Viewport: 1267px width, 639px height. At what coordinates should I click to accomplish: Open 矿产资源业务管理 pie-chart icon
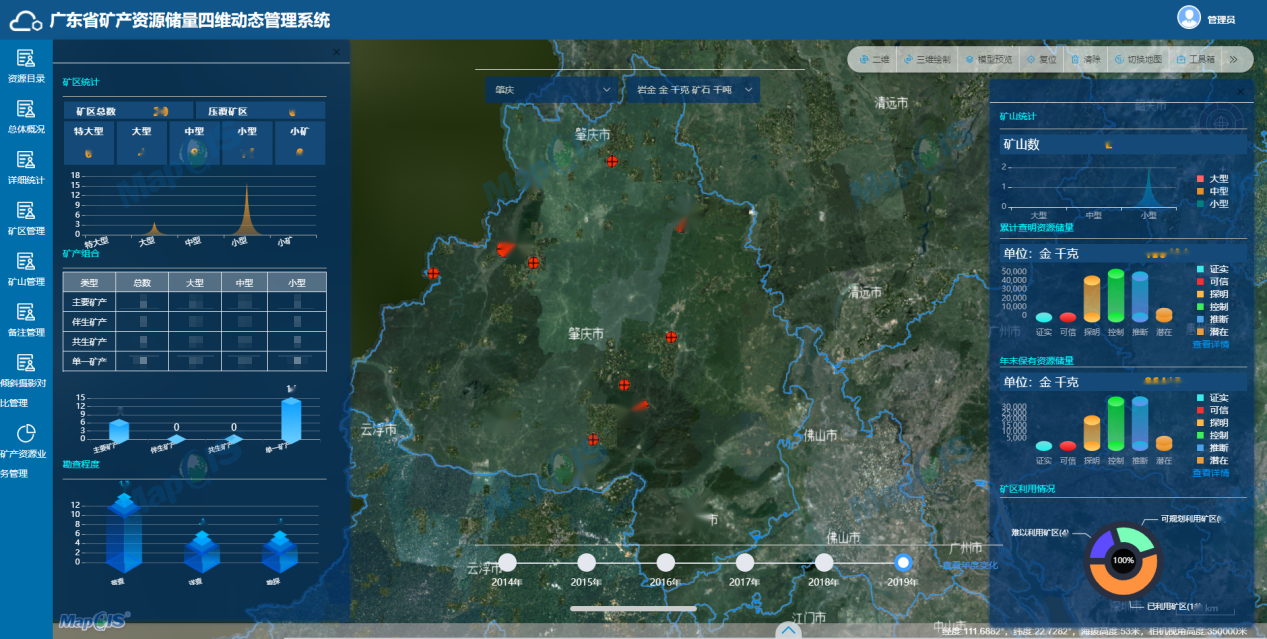point(27,432)
